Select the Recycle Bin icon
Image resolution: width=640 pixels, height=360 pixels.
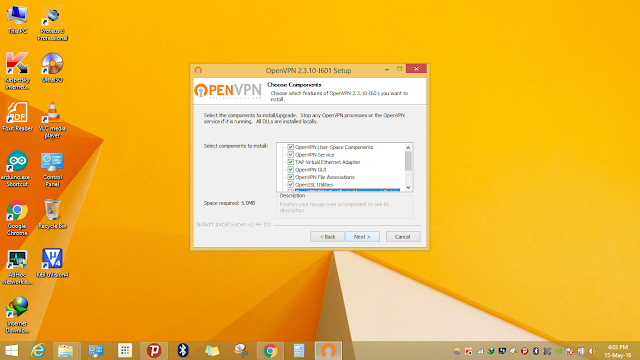[x=52, y=214]
